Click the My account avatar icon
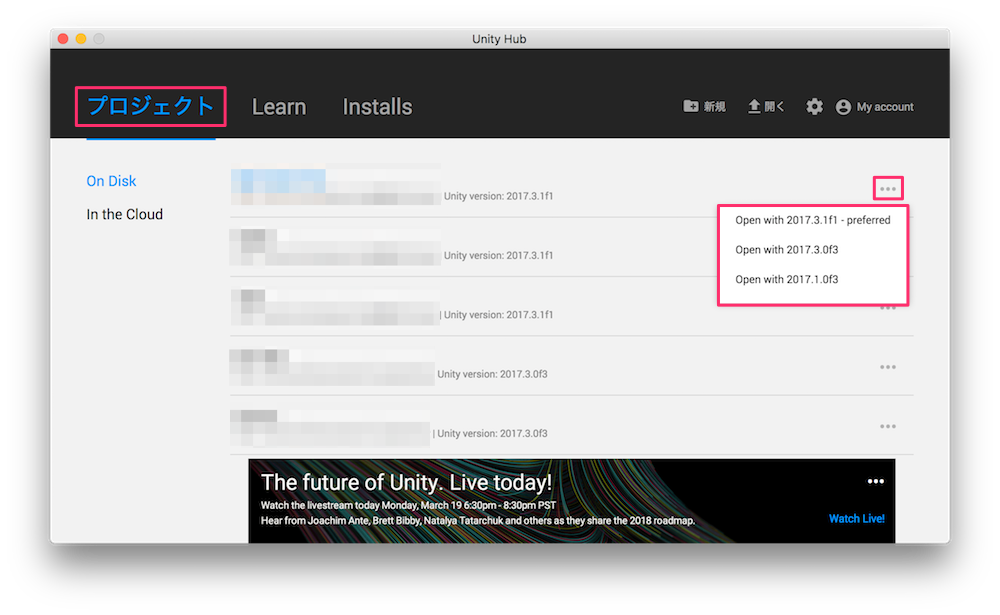This screenshot has height=615, width=1000. point(843,107)
